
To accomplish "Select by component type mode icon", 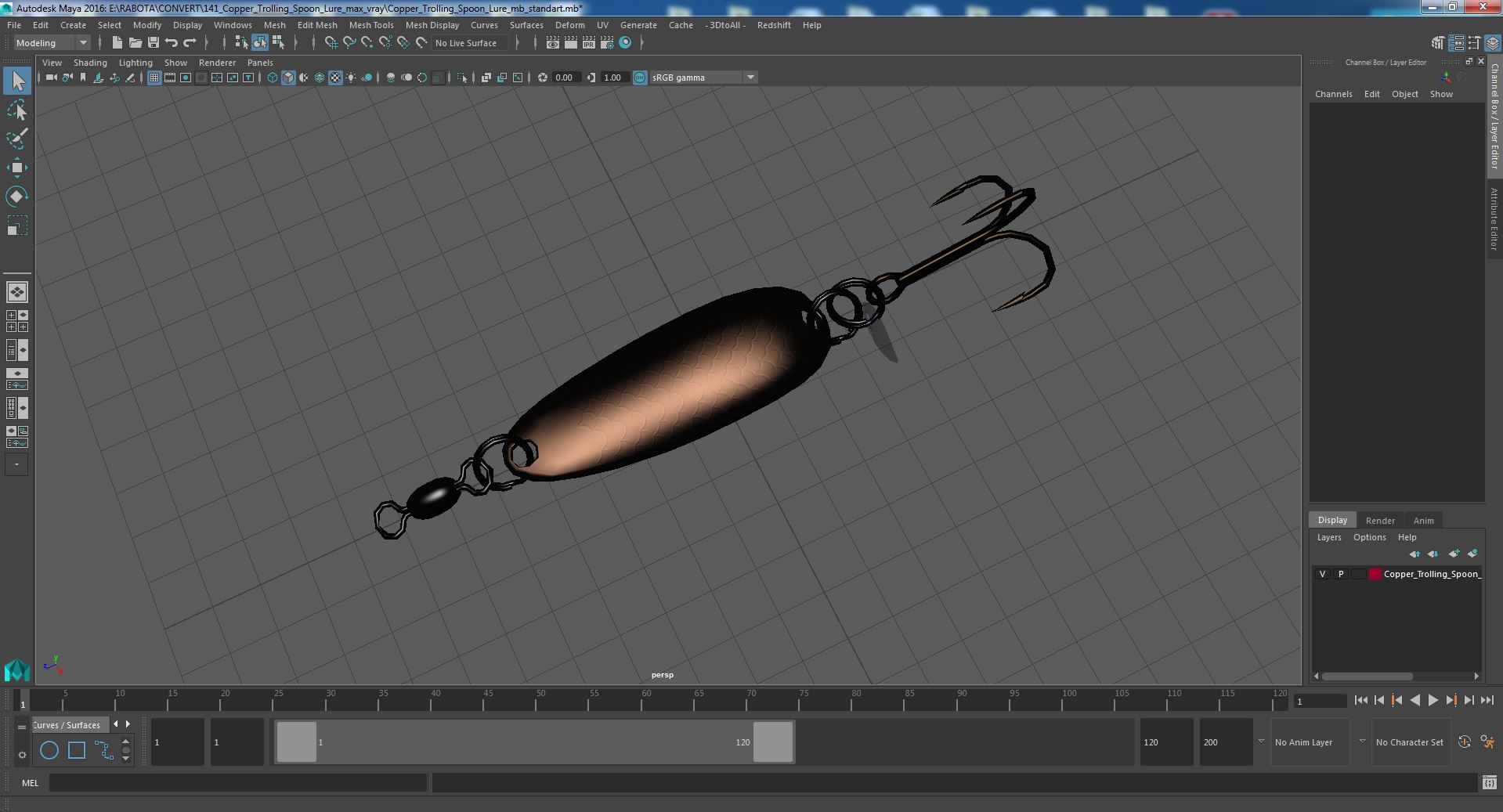I will 278,43.
